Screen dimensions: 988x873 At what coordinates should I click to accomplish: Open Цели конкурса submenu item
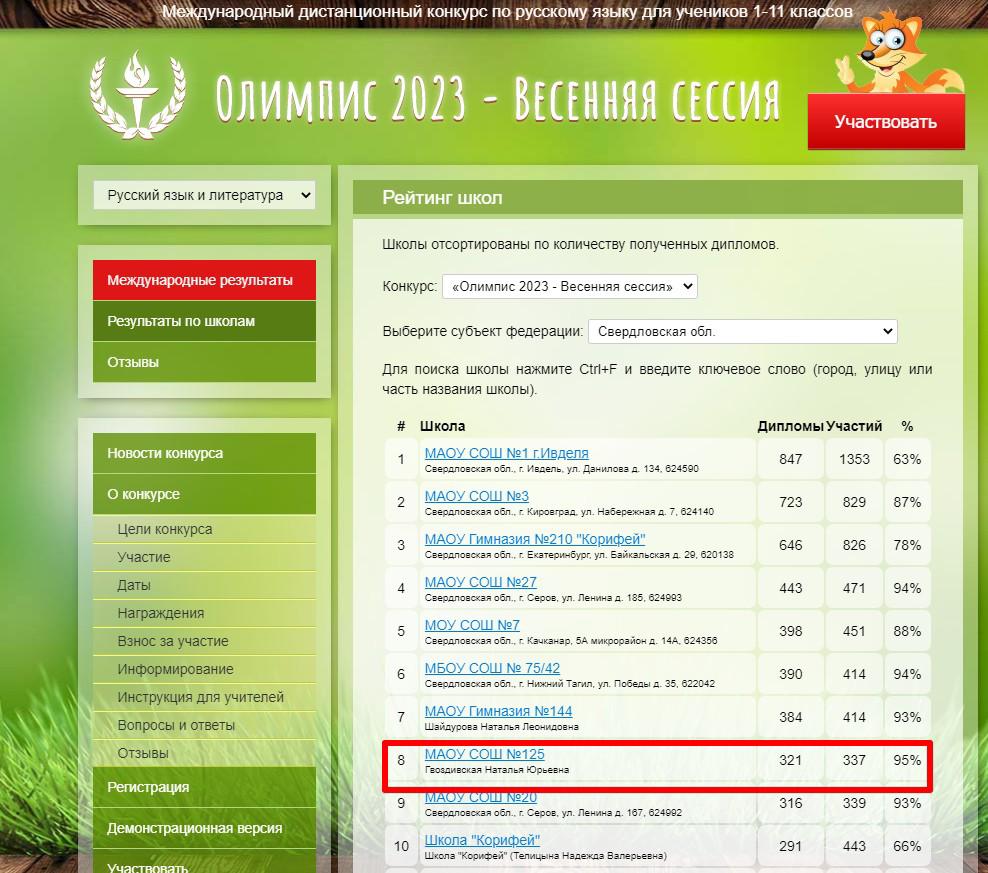[165, 529]
